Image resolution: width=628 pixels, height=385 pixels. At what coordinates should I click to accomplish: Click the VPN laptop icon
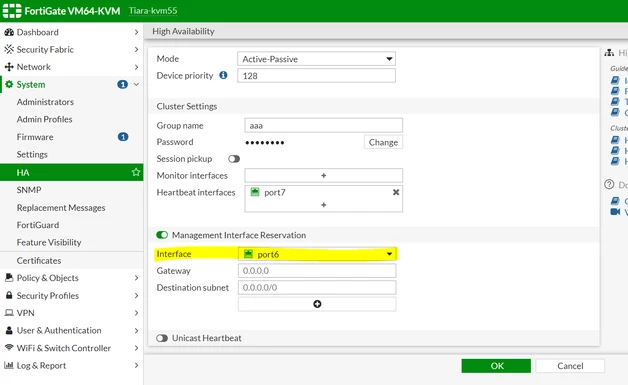pos(9,313)
